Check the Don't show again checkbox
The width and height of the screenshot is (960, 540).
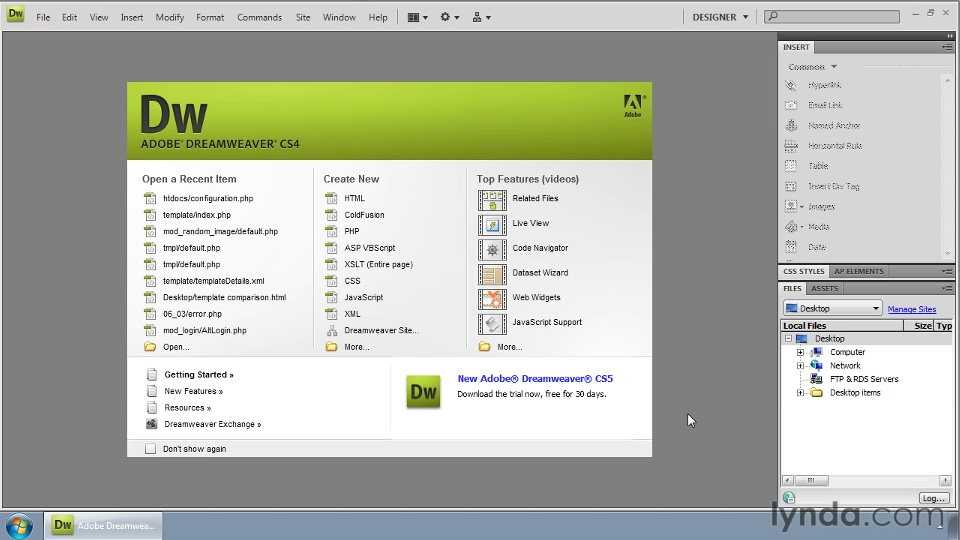point(151,449)
